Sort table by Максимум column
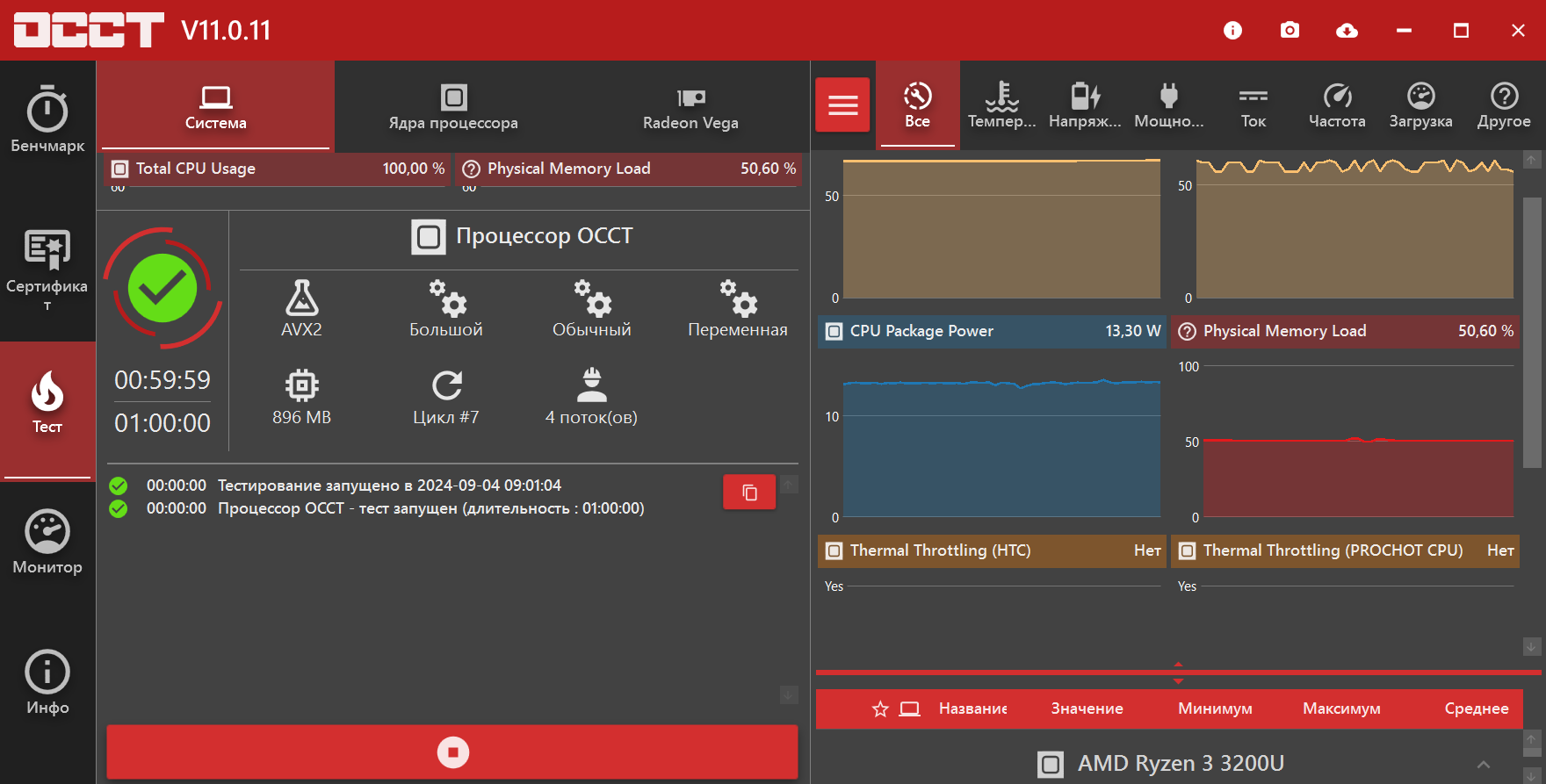This screenshot has width=1546, height=784. 1341,708
